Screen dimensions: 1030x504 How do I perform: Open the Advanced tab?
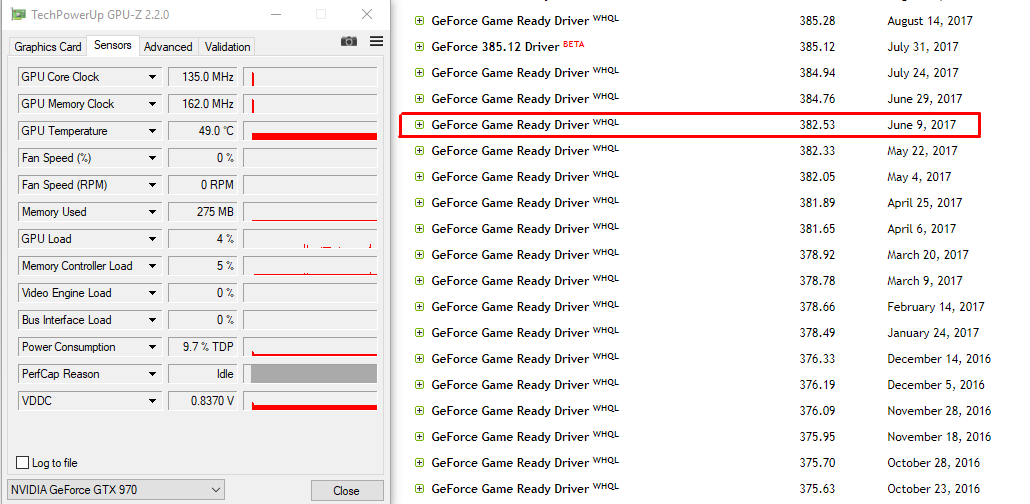168,47
